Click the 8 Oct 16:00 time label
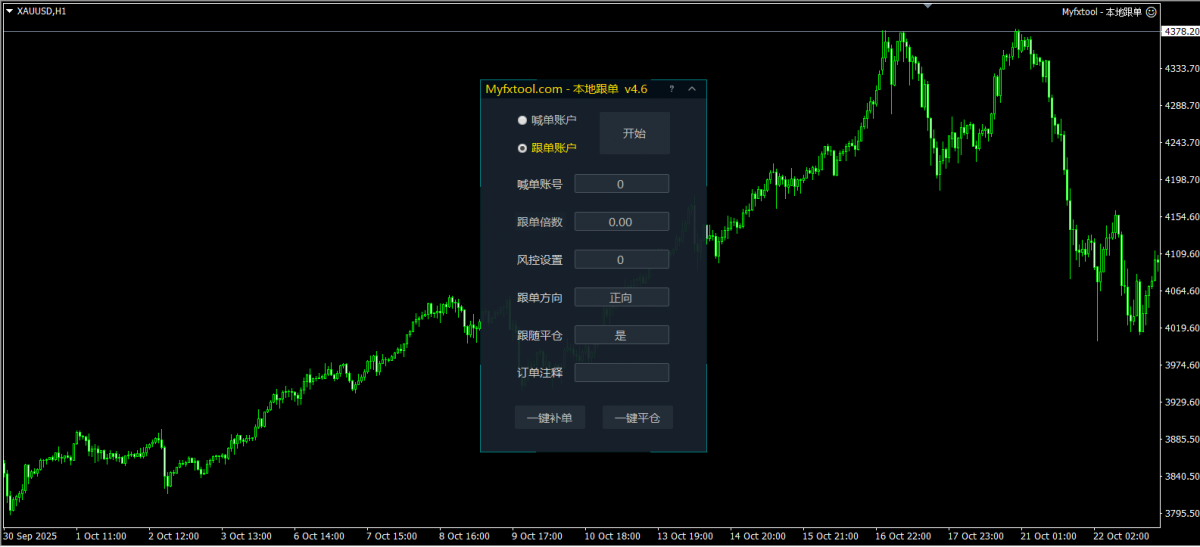This screenshot has height=547, width=1200. (465, 536)
